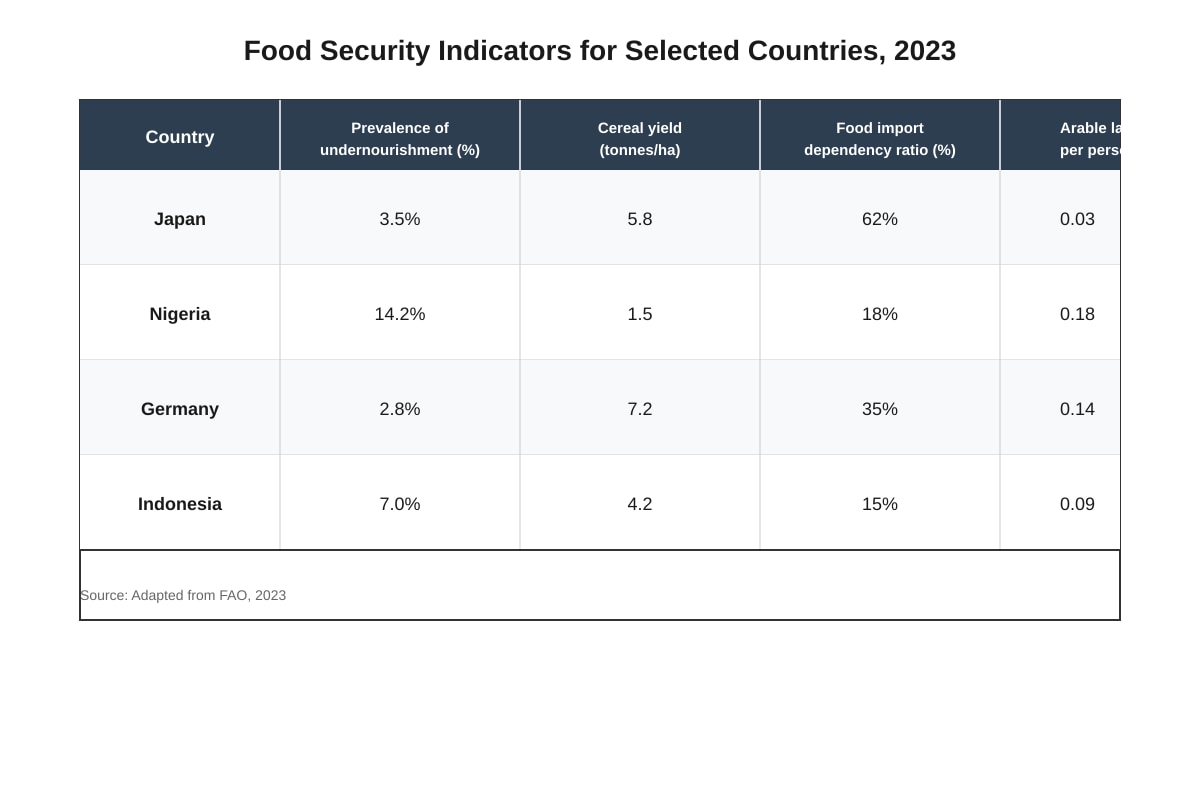Viewport: 1200px width, 800px height.
Task: Select Indonesia's 4.2 cereal yield cell
Action: pyautogui.click(x=640, y=503)
